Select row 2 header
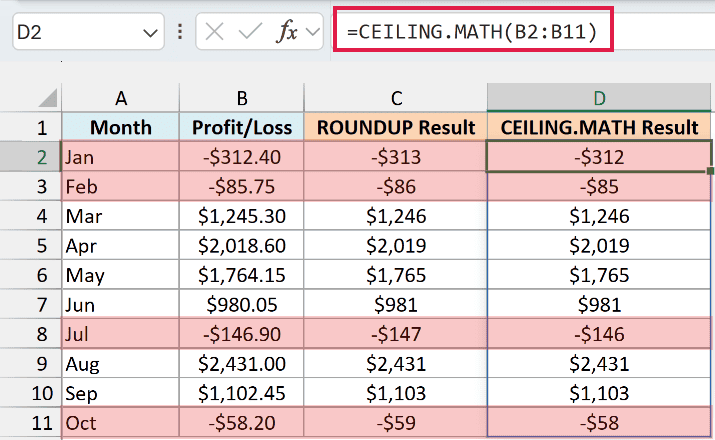The width and height of the screenshot is (715, 440). pyautogui.click(x=31, y=157)
